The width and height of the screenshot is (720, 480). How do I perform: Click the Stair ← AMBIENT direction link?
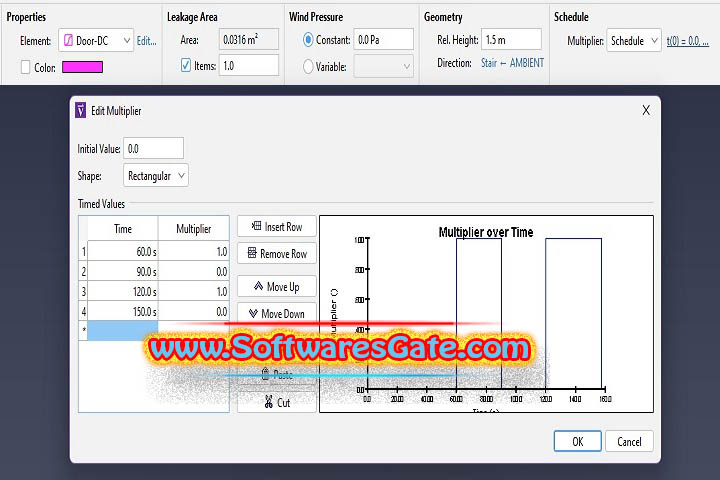[512, 62]
